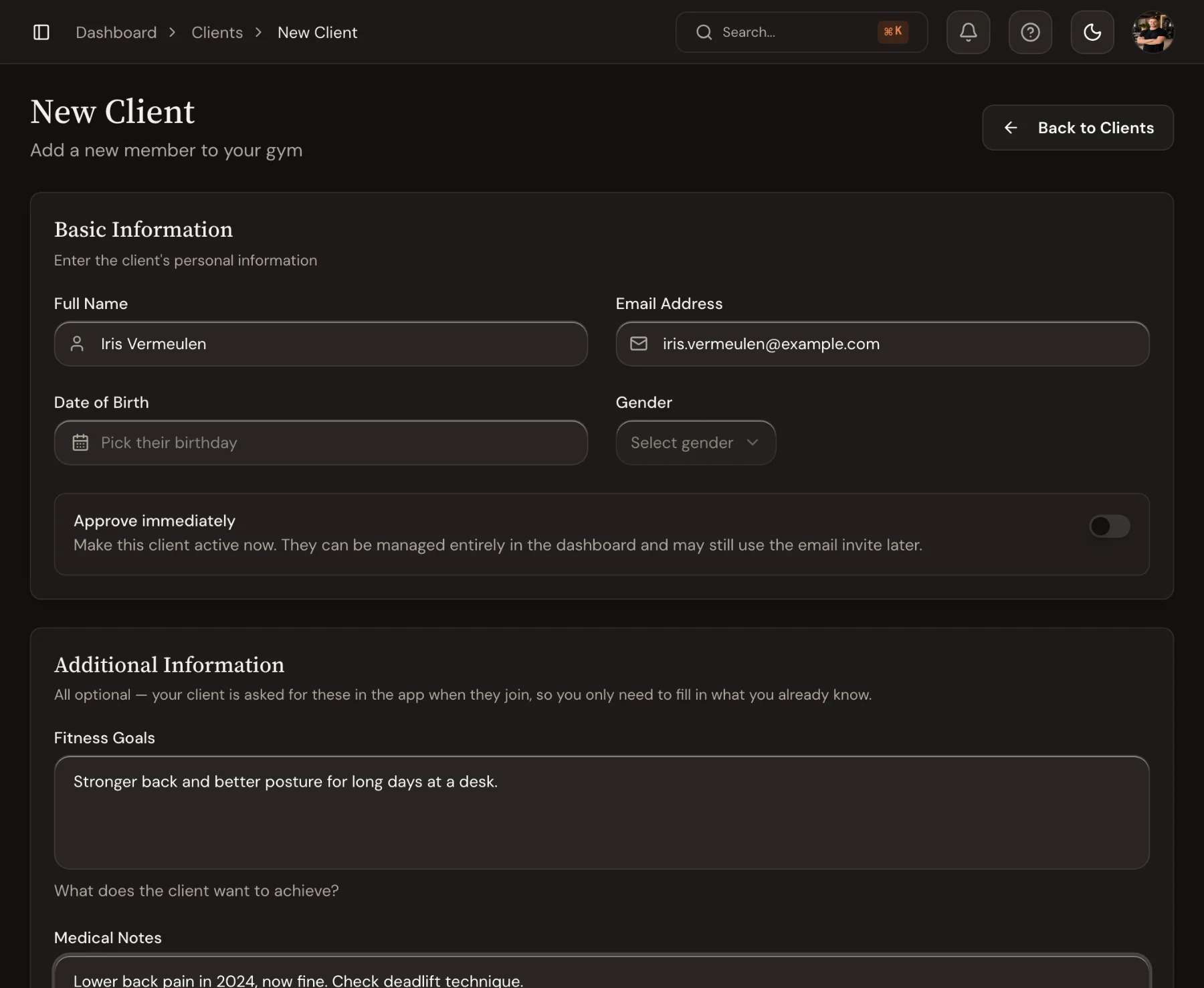The image size is (1204, 988).
Task: Go to Clients breadcrumb
Action: (217, 32)
